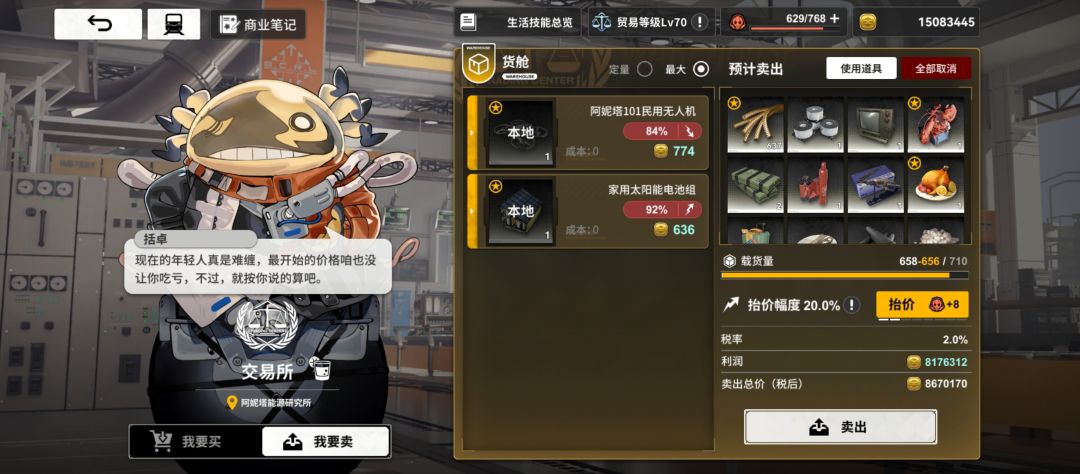Screen dimensions: 1080x474
Task: Expand arrow on 阿妮塔101民用无人机 row
Action: tap(472, 132)
